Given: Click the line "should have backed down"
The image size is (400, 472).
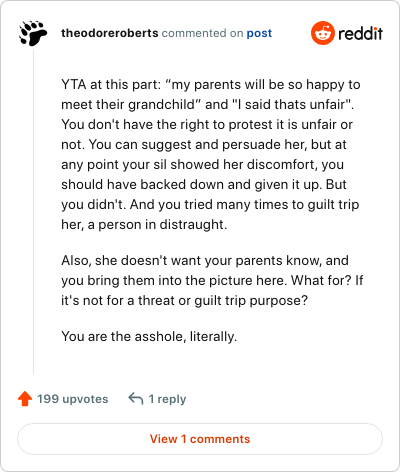Looking at the screenshot, I should [x=204, y=184].
